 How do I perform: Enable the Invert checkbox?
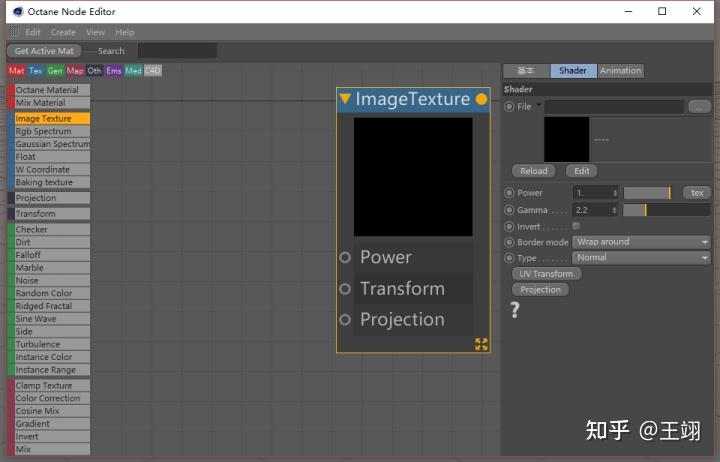pyautogui.click(x=576, y=226)
